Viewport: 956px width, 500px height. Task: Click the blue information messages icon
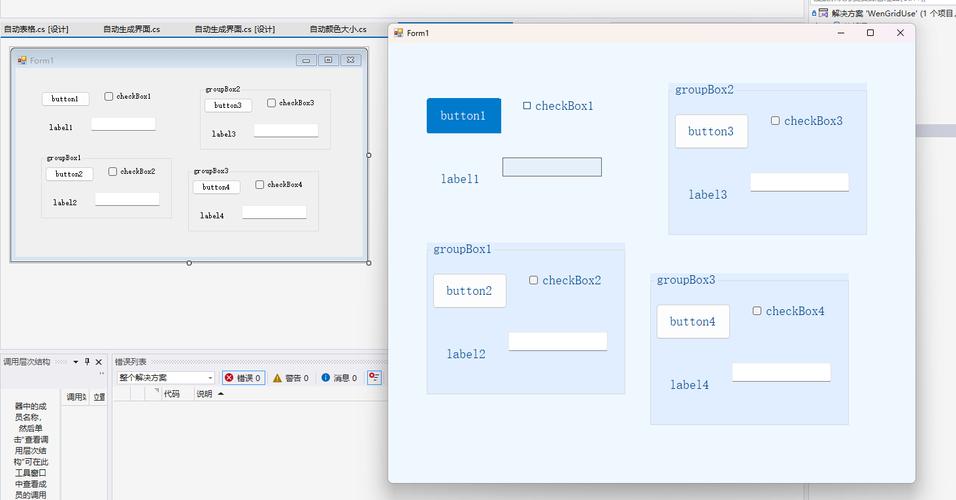[x=325, y=378]
